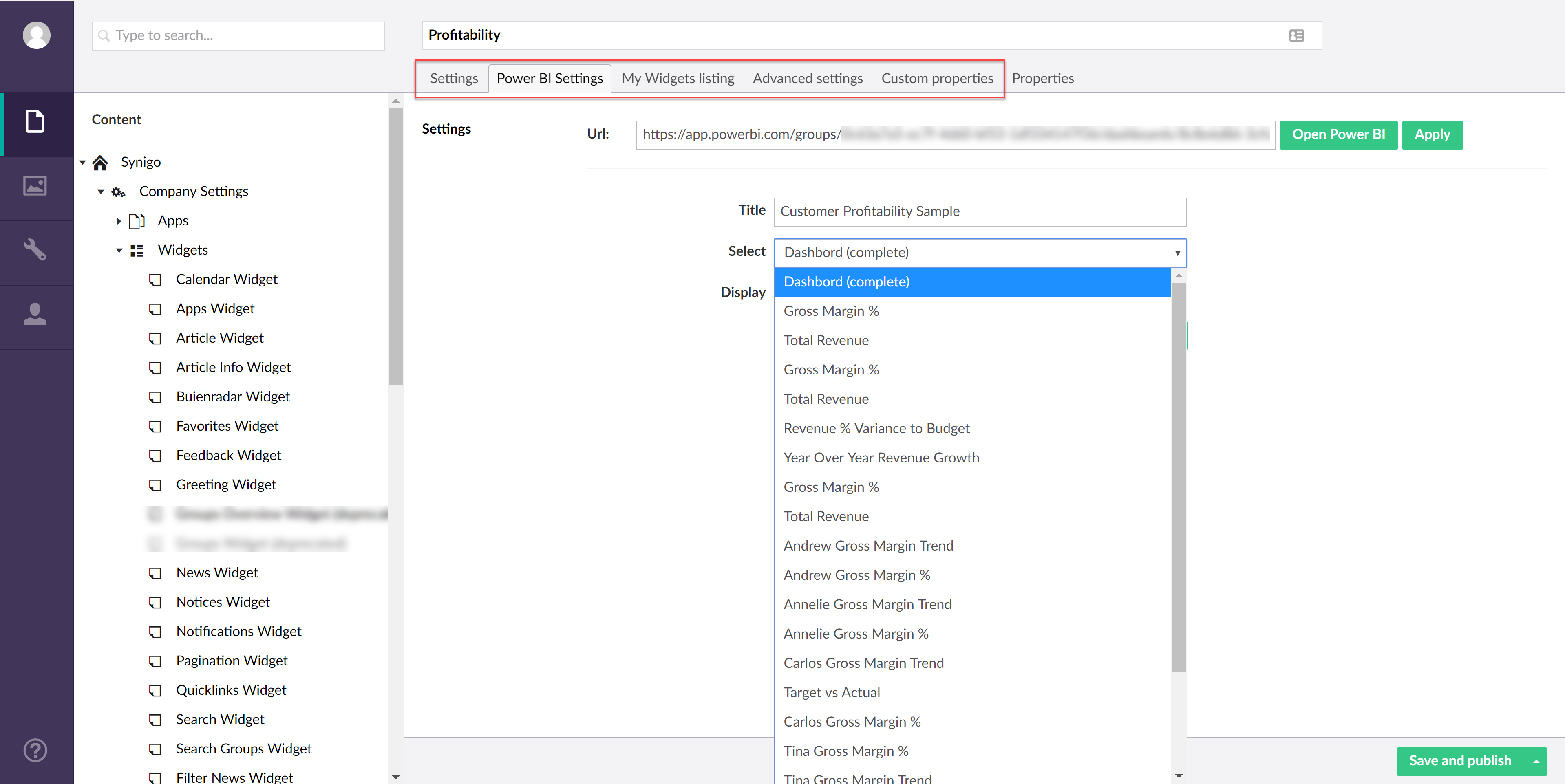Image resolution: width=1565 pixels, height=784 pixels.
Task: Open the Save and publish arrow menu
Action: click(1536, 761)
